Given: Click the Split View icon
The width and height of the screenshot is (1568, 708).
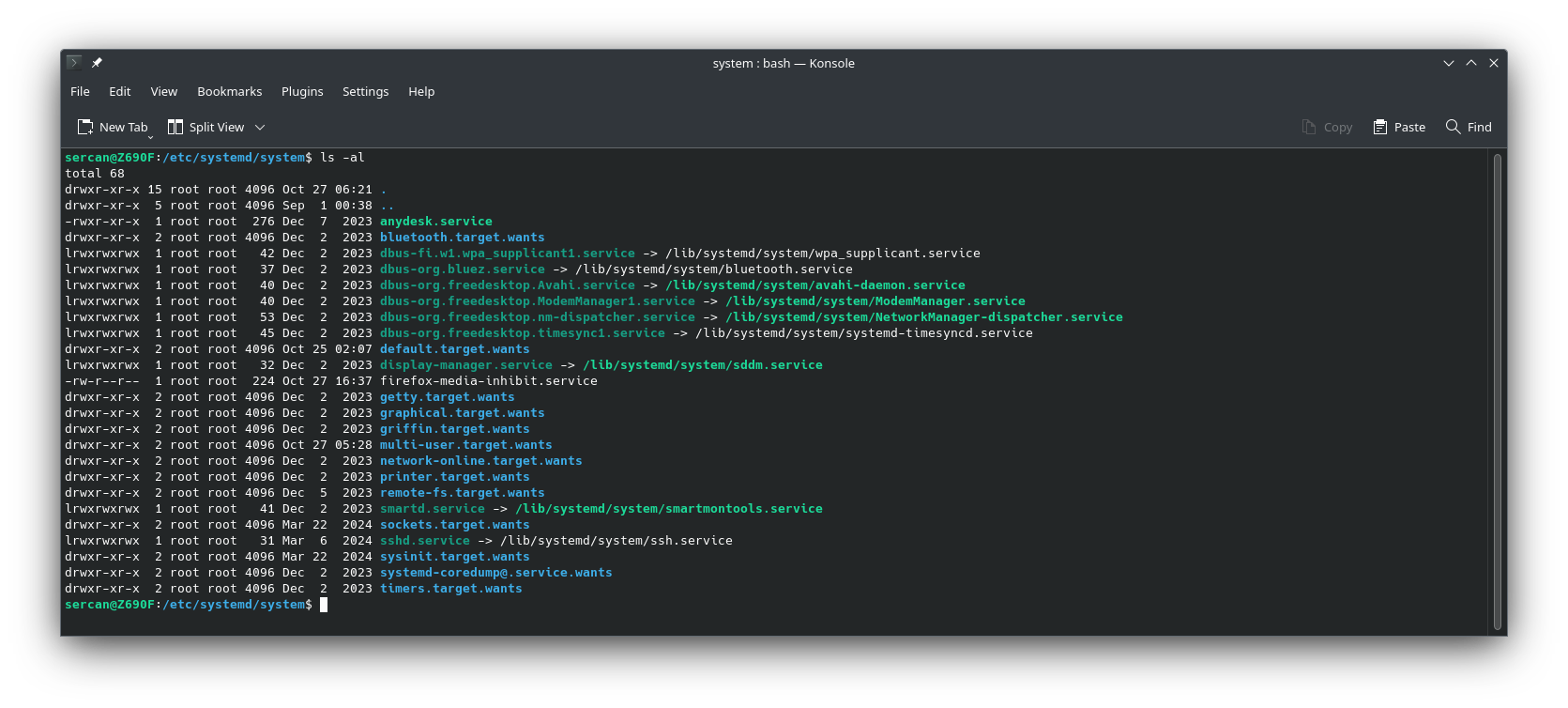Looking at the screenshot, I should tap(175, 127).
